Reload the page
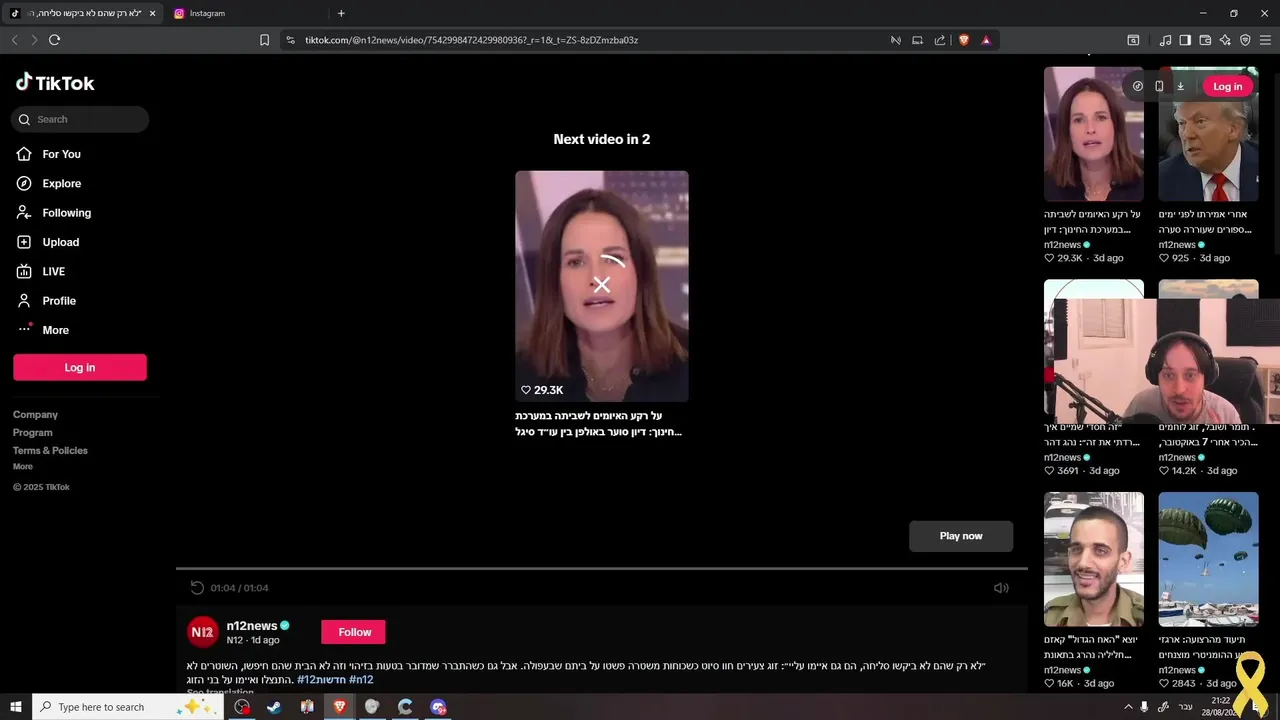The width and height of the screenshot is (1280, 720). pyautogui.click(x=54, y=40)
